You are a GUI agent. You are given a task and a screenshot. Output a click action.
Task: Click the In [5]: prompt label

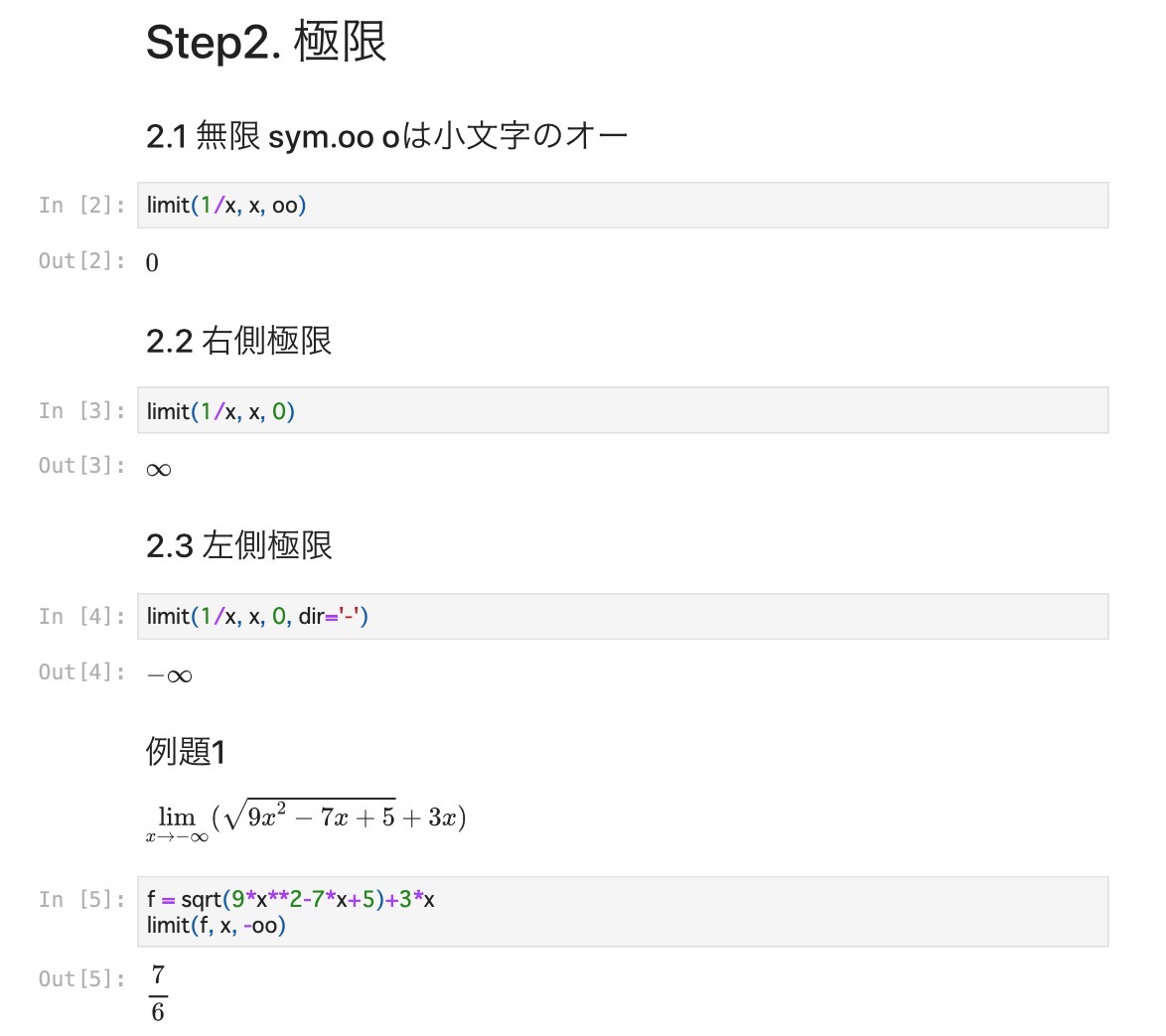click(x=81, y=900)
